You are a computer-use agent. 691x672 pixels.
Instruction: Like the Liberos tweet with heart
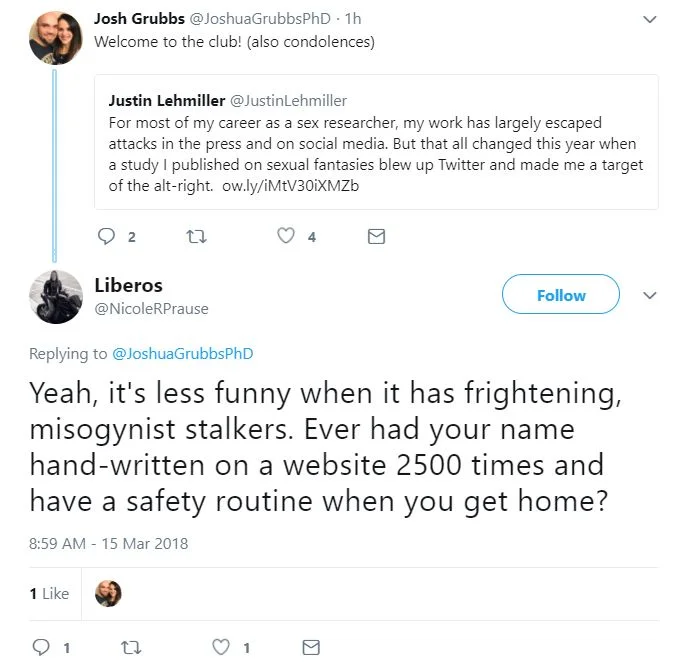click(x=222, y=647)
